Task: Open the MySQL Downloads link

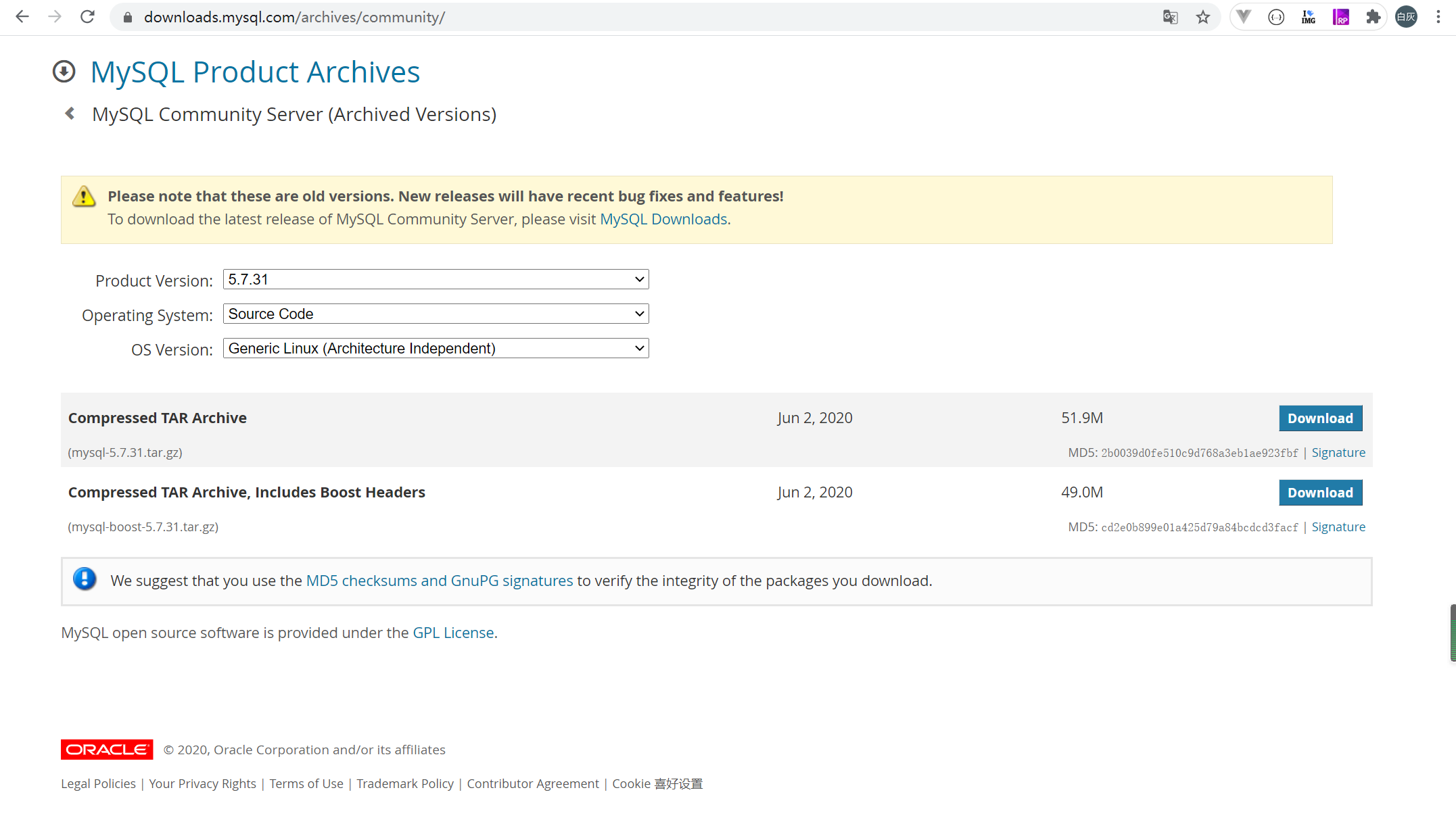Action: tap(663, 219)
